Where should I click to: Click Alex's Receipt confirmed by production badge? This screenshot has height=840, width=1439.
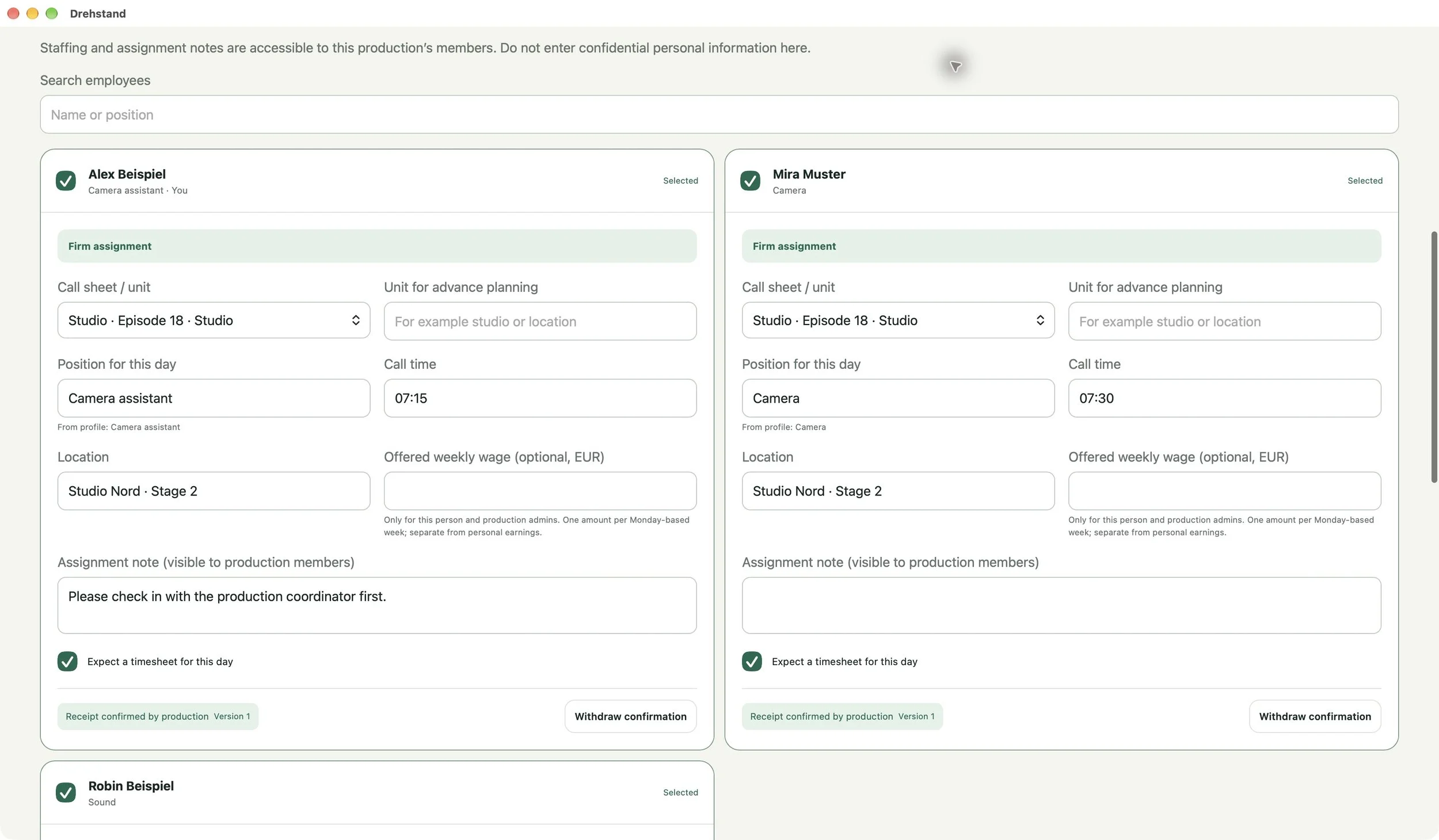click(x=158, y=716)
